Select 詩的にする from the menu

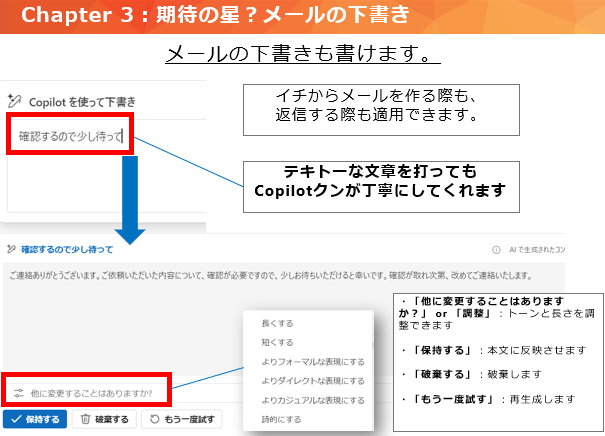click(281, 419)
